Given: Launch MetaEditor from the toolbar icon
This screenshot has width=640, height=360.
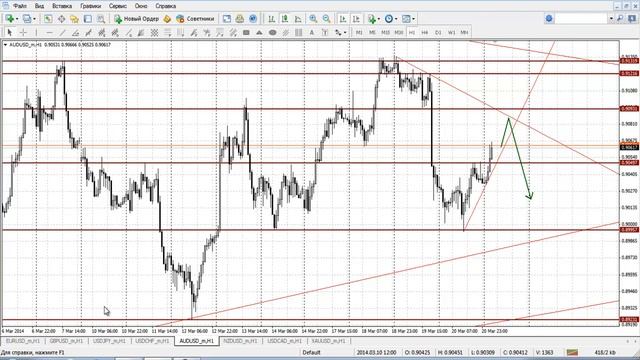Looking at the screenshot, I should [167, 19].
